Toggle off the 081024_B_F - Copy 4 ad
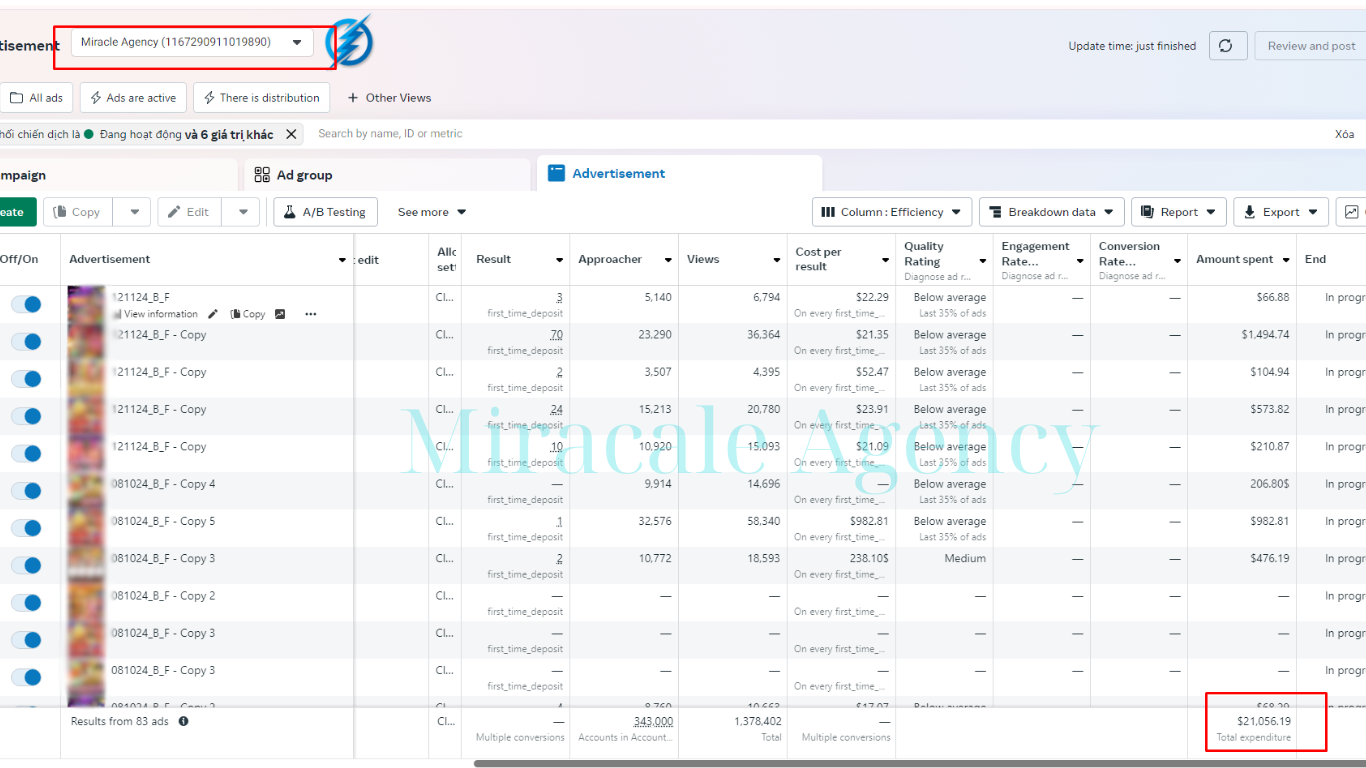The height and width of the screenshot is (768, 1366). pyautogui.click(x=26, y=491)
